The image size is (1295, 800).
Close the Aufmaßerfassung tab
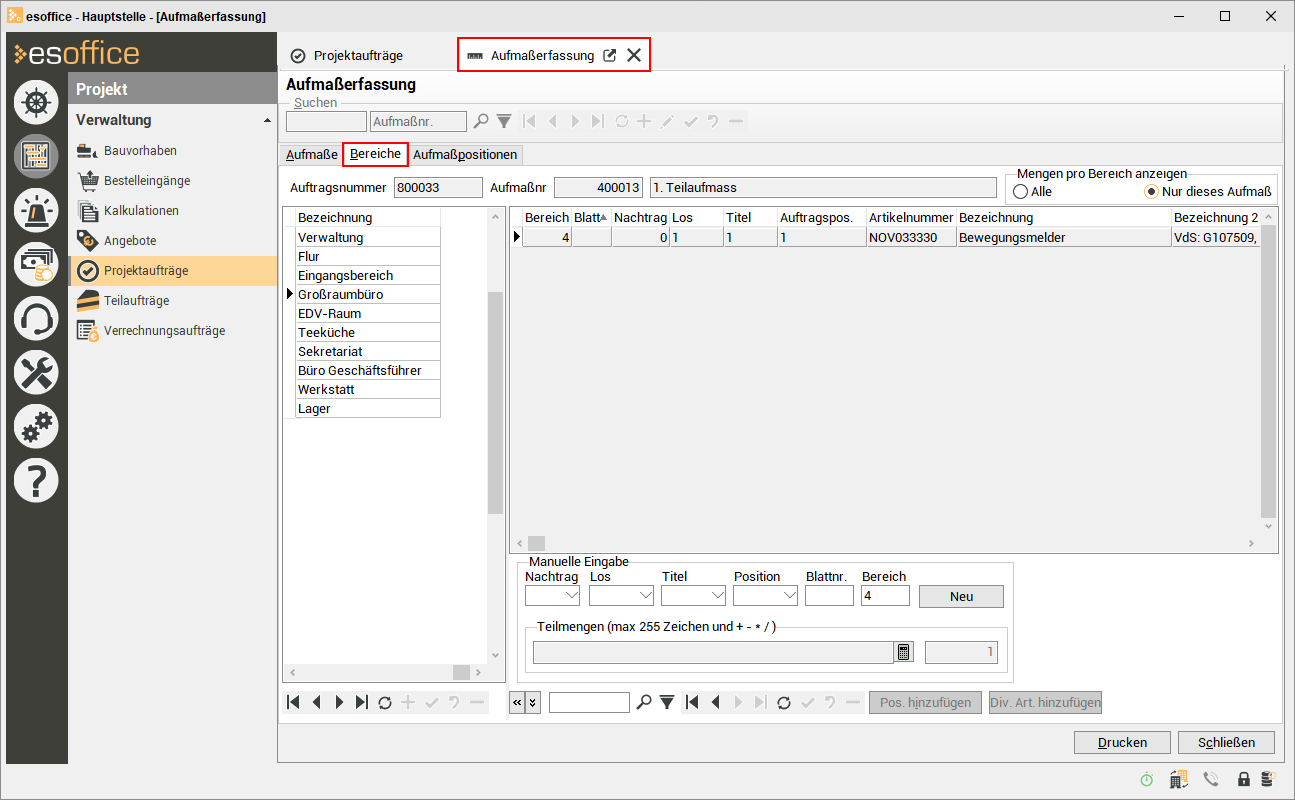click(x=634, y=55)
